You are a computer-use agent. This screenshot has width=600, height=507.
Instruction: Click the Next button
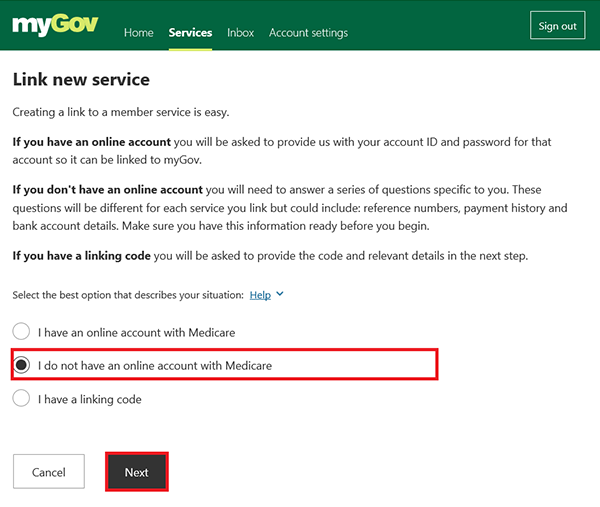click(x=137, y=472)
